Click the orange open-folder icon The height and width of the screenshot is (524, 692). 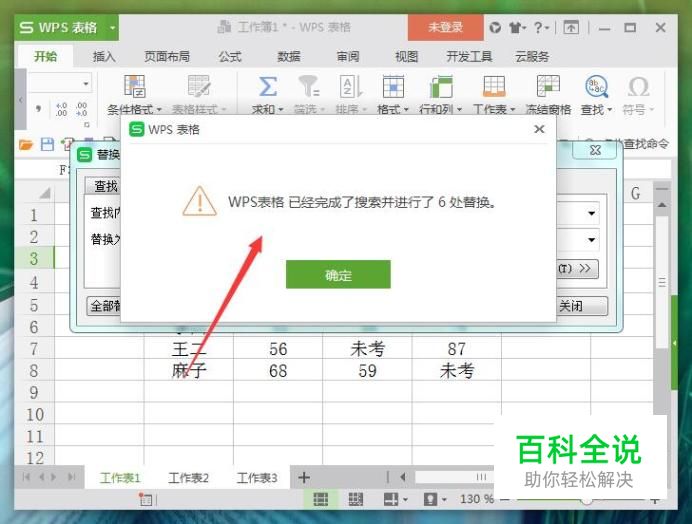[x=26, y=144]
